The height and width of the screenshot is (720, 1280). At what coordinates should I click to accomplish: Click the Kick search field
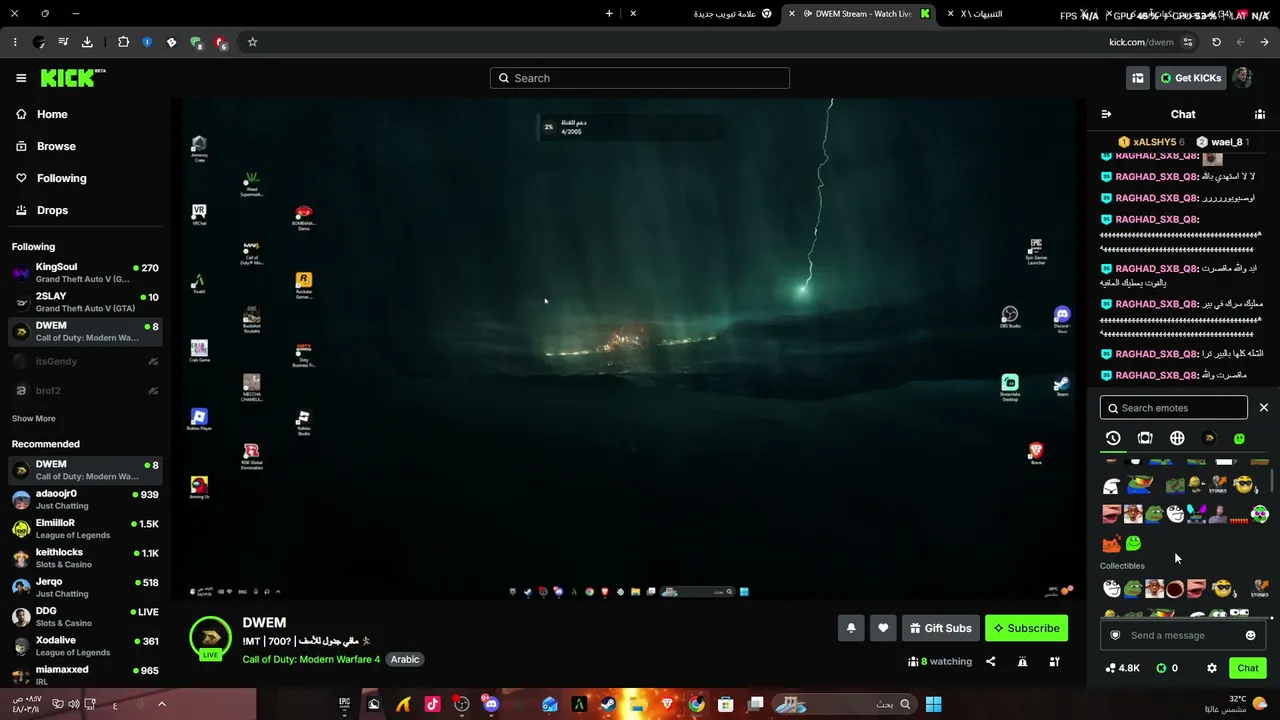point(640,78)
